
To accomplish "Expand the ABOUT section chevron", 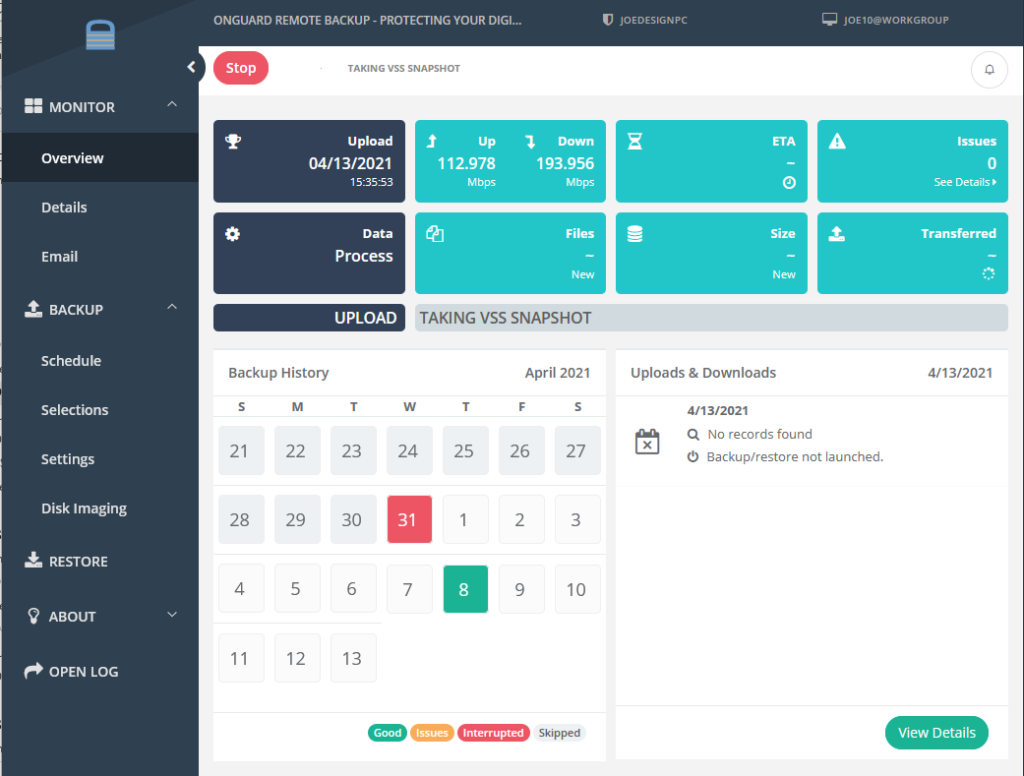I will click(172, 615).
